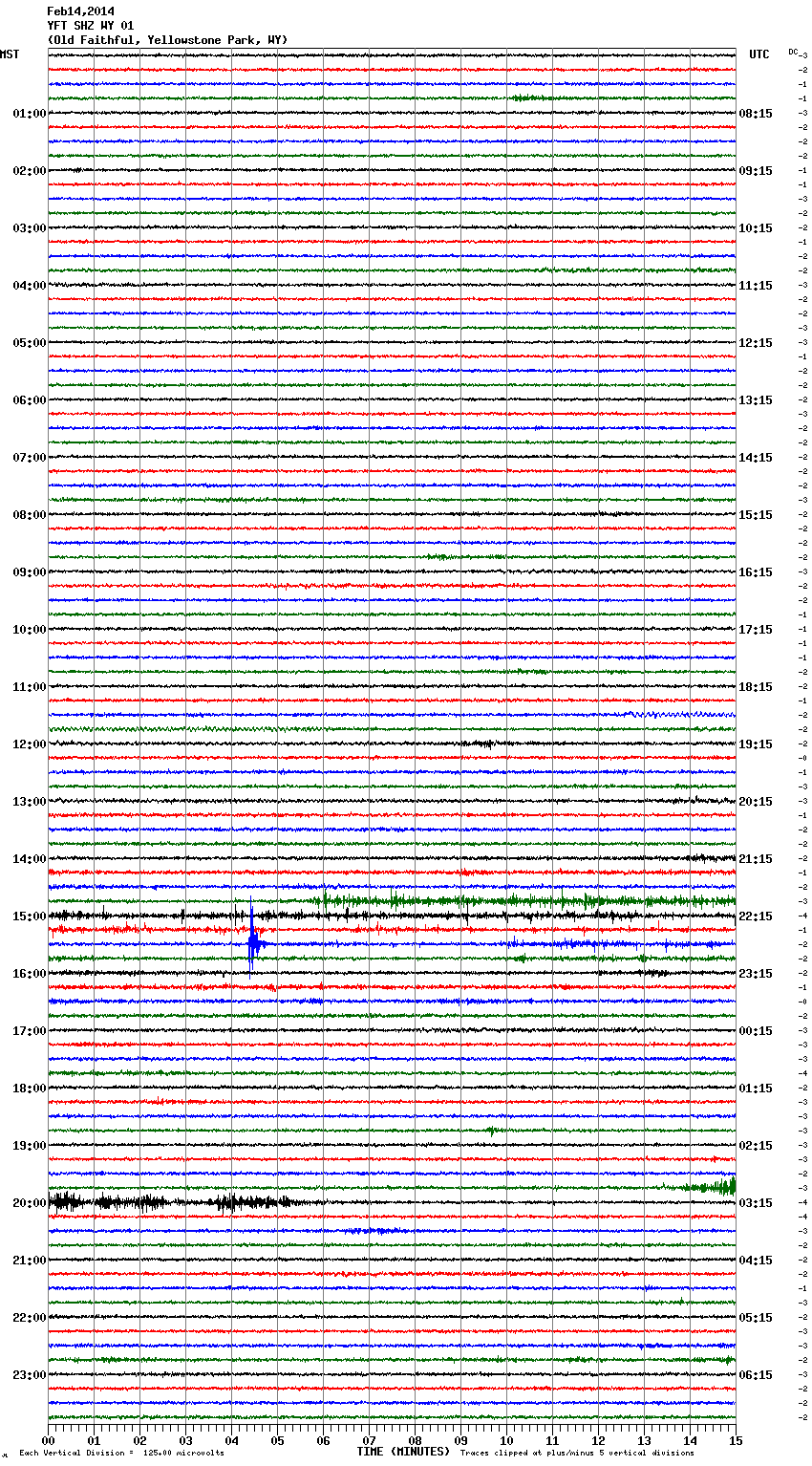Select the MST time label "05:00"
Viewport: 812px width, 1466px height.
point(29,343)
